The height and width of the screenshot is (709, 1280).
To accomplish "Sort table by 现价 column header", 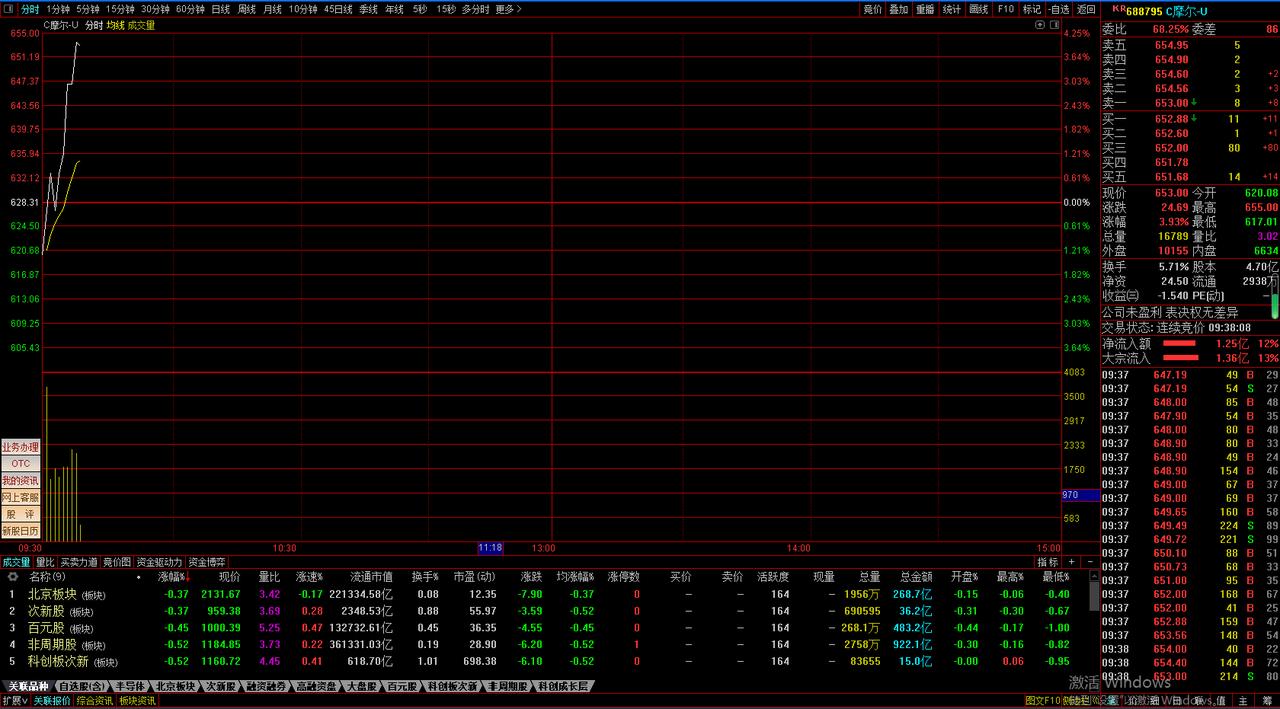I will 229,577.
